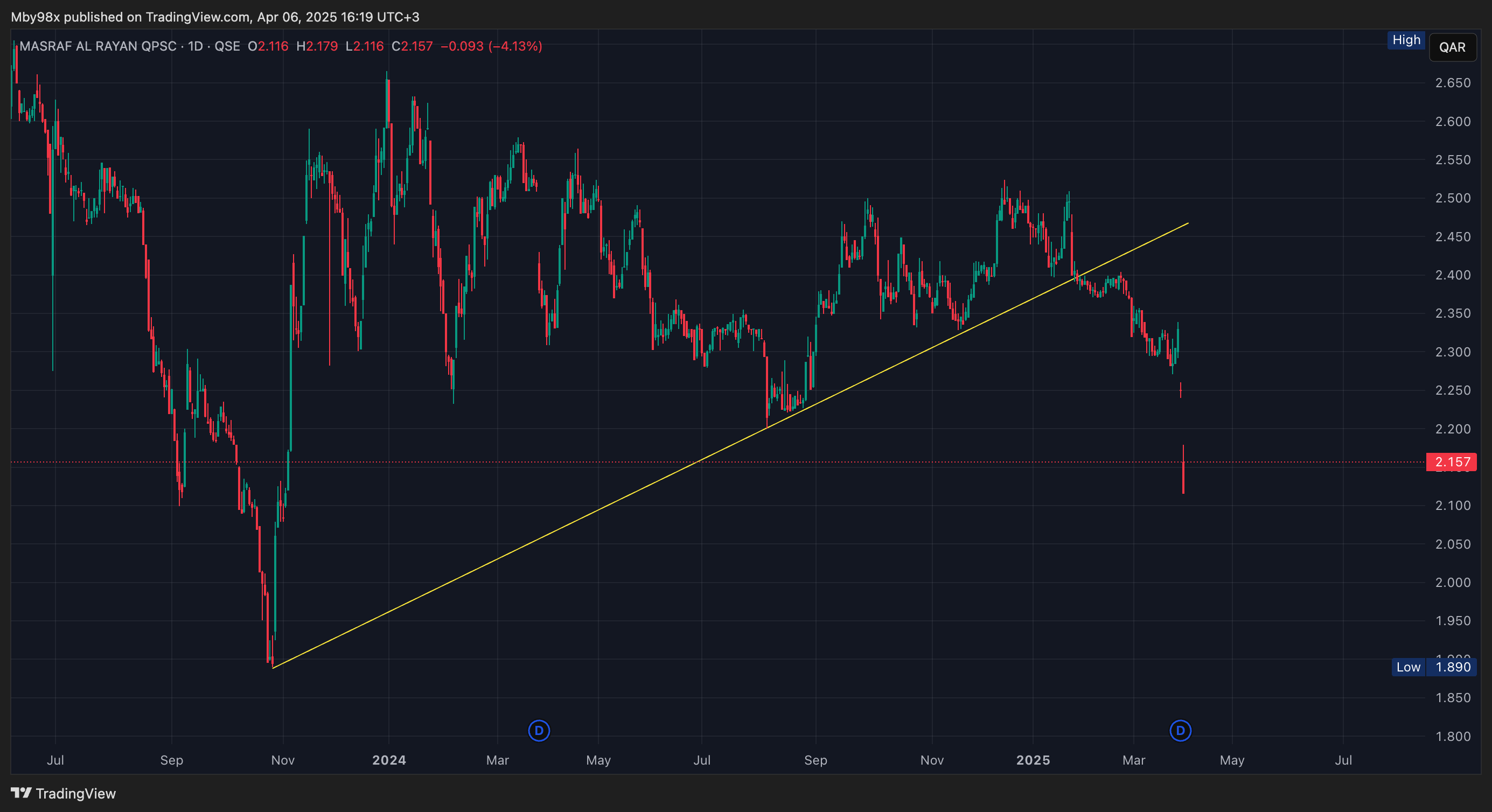Click the Sep label after mid-2024 on time axis

(815, 760)
